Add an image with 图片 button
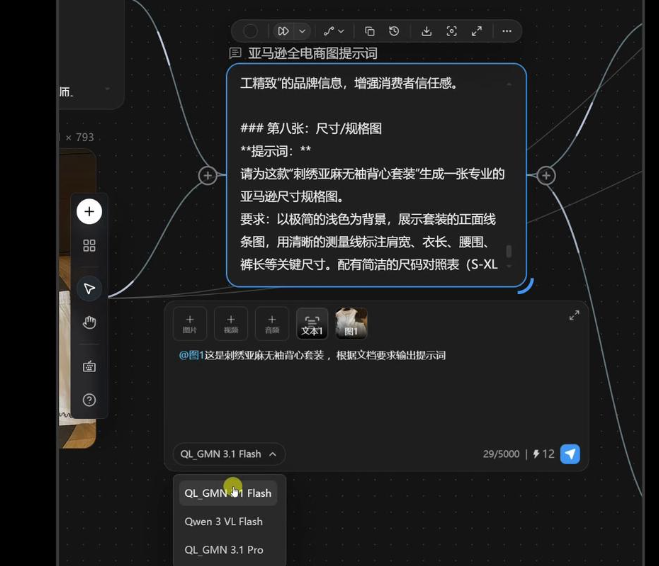This screenshot has width=659, height=566. coord(190,324)
